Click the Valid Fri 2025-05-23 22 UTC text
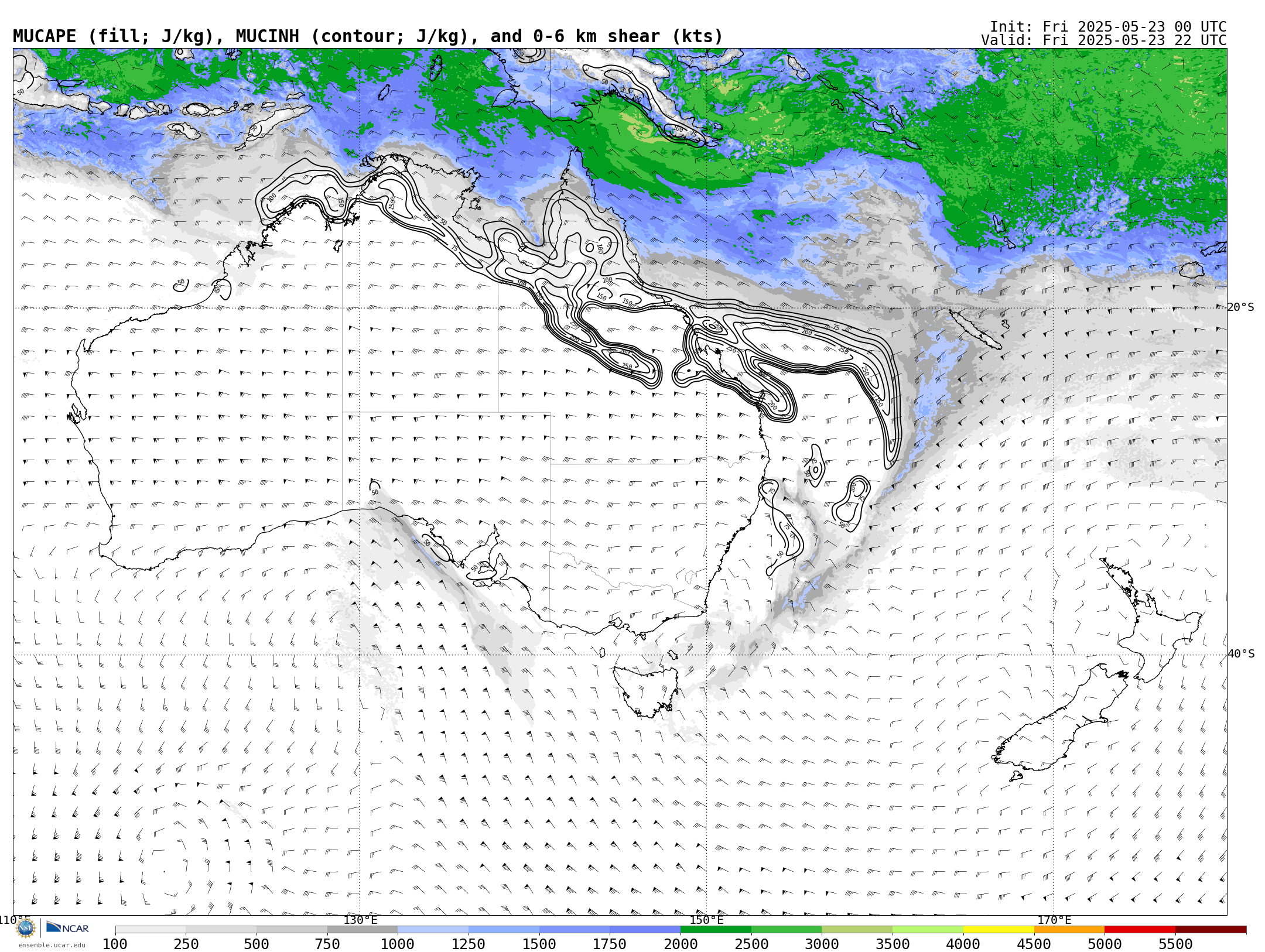The width and height of the screenshot is (1265, 952). tap(1103, 40)
